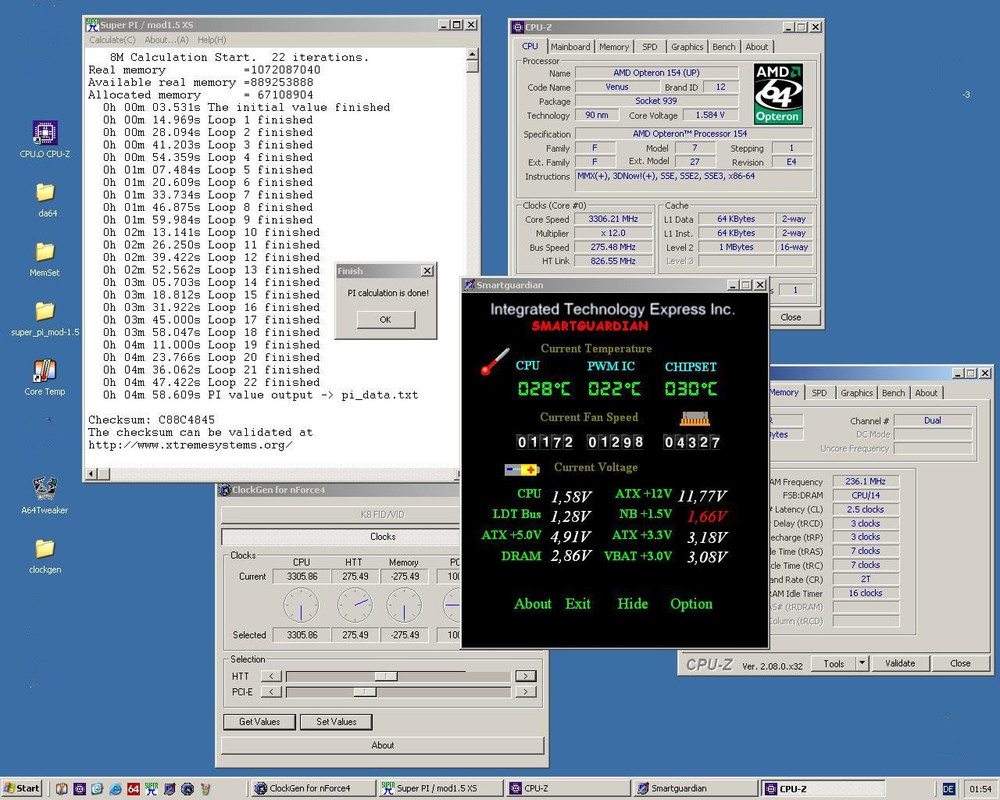The height and width of the screenshot is (800, 1000).
Task: Launch Core Temp from desktop icon
Action: click(x=45, y=370)
